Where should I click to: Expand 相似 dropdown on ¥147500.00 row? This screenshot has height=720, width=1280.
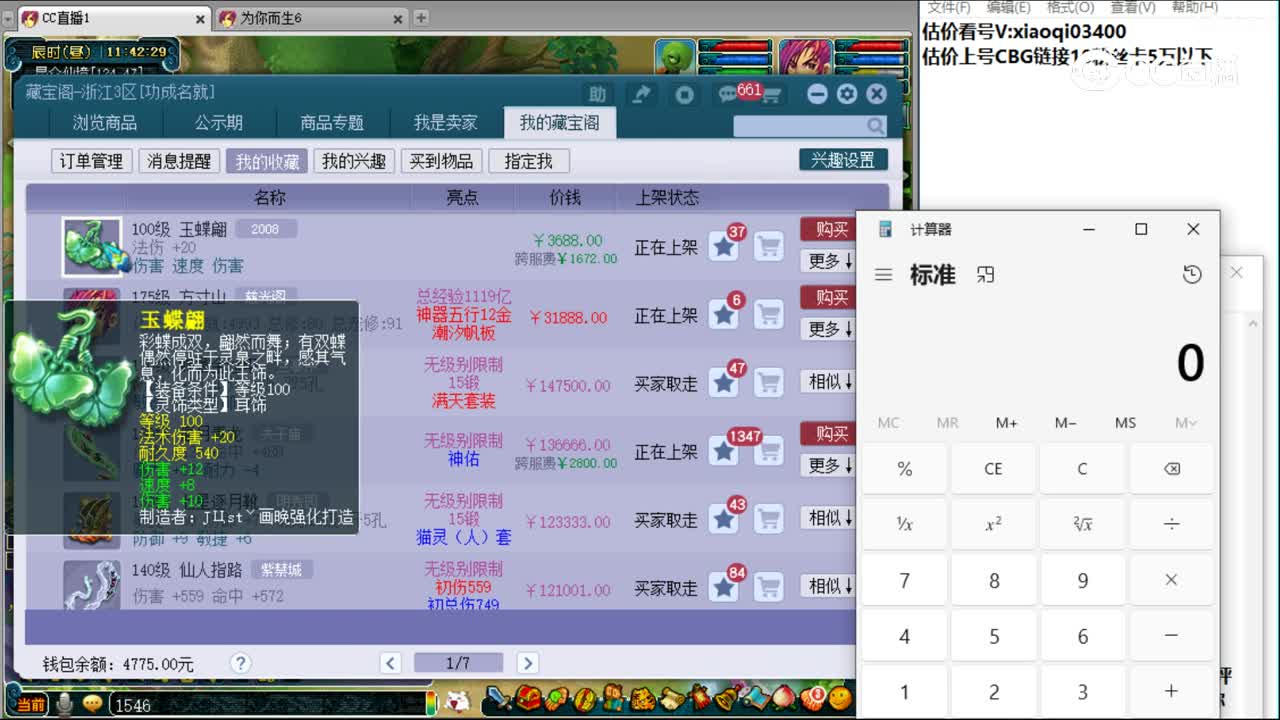827,381
